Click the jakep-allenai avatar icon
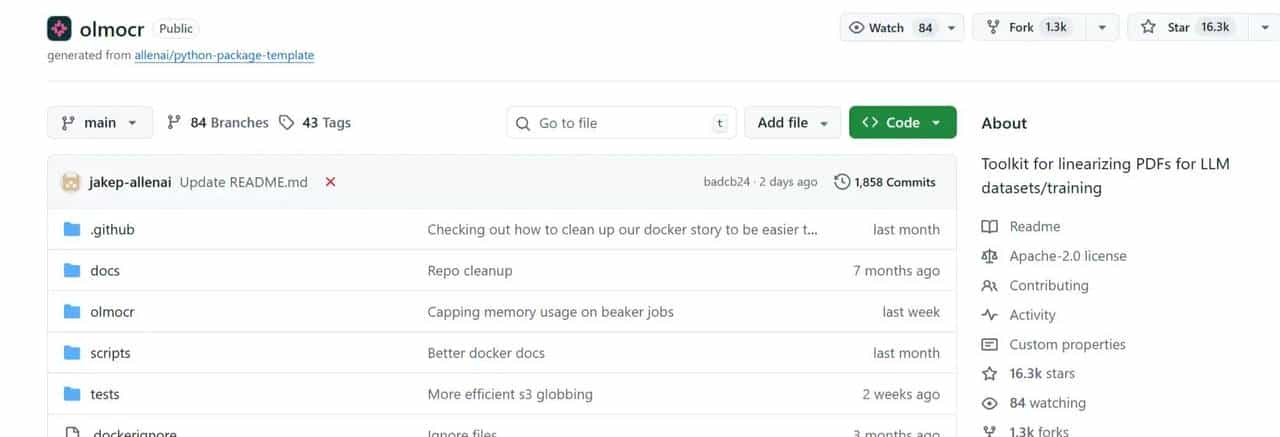This screenshot has width=1280, height=437. pos(71,182)
